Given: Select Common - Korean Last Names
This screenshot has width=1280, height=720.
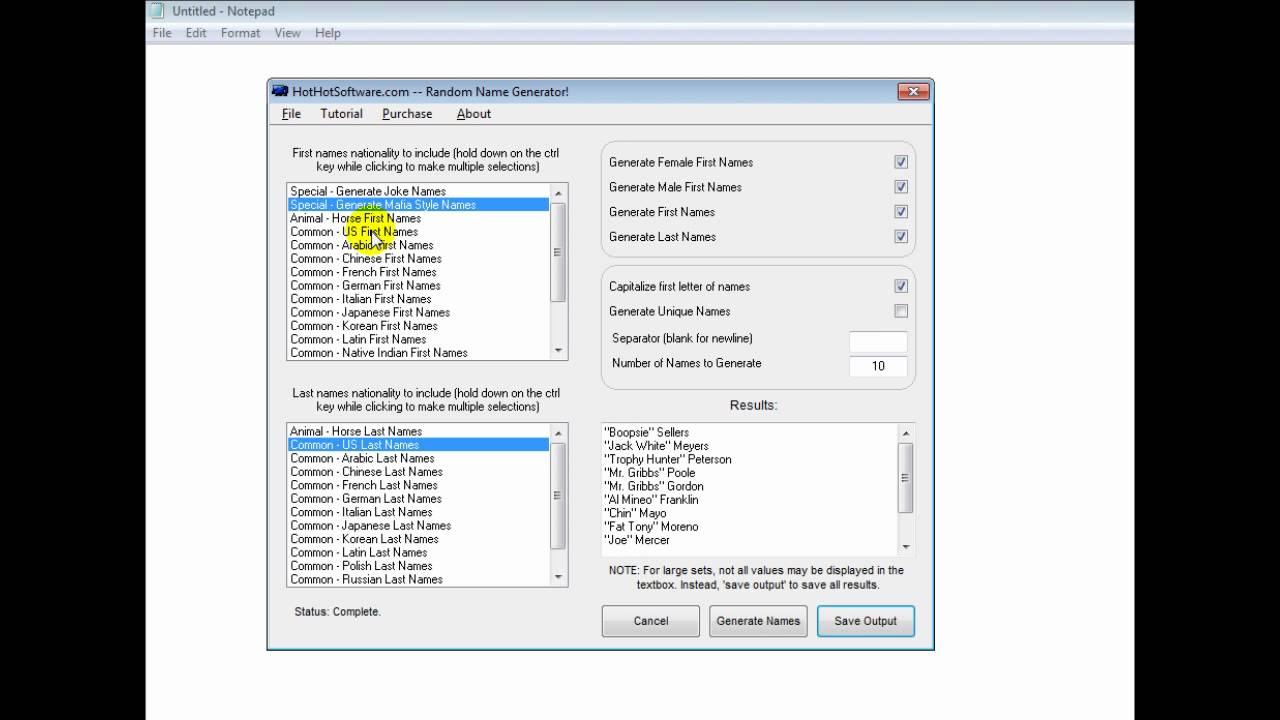Looking at the screenshot, I should (418, 540).
